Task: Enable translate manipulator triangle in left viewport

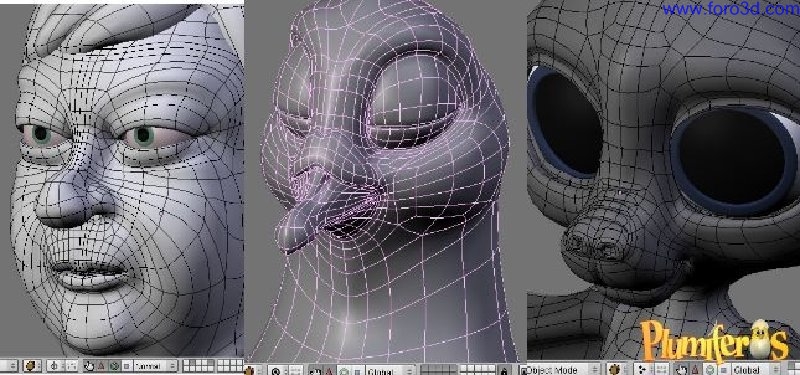Action: click(101, 366)
